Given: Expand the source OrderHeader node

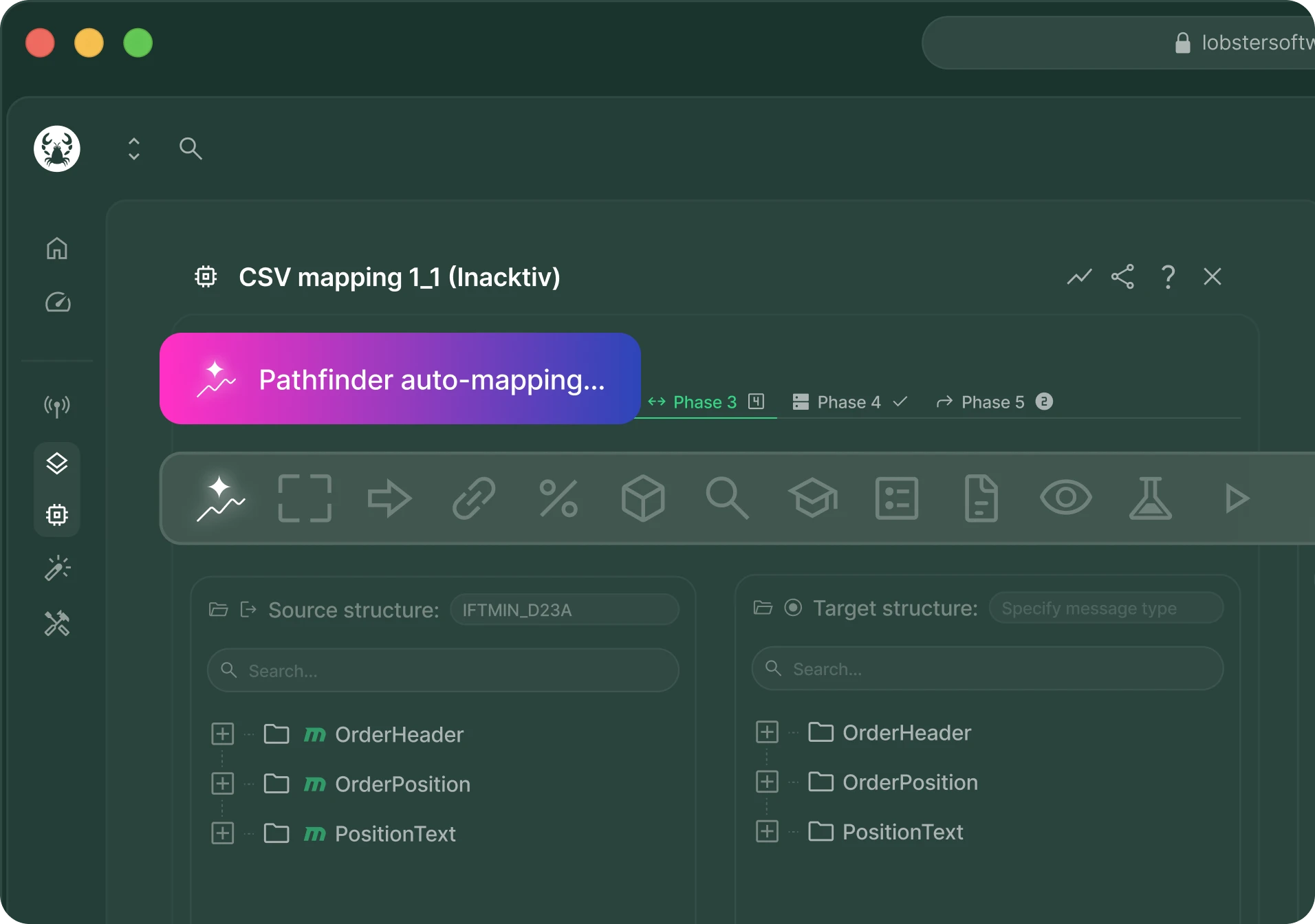Looking at the screenshot, I should (222, 734).
